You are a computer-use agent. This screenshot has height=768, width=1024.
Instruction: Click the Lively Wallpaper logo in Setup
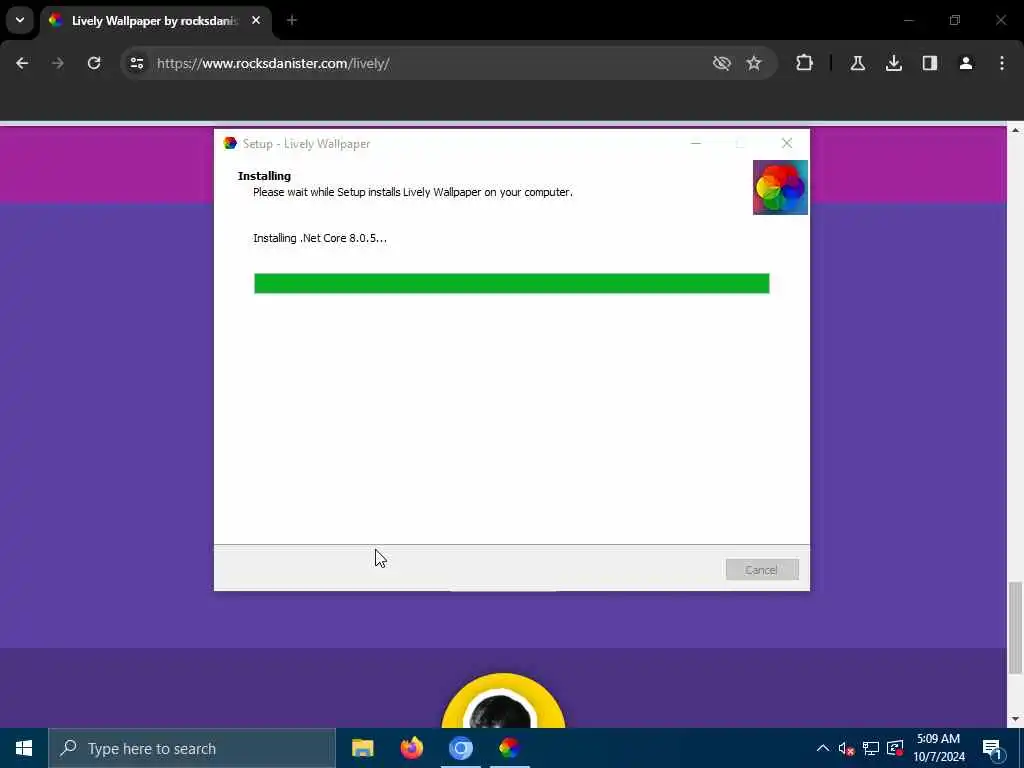[x=780, y=187]
